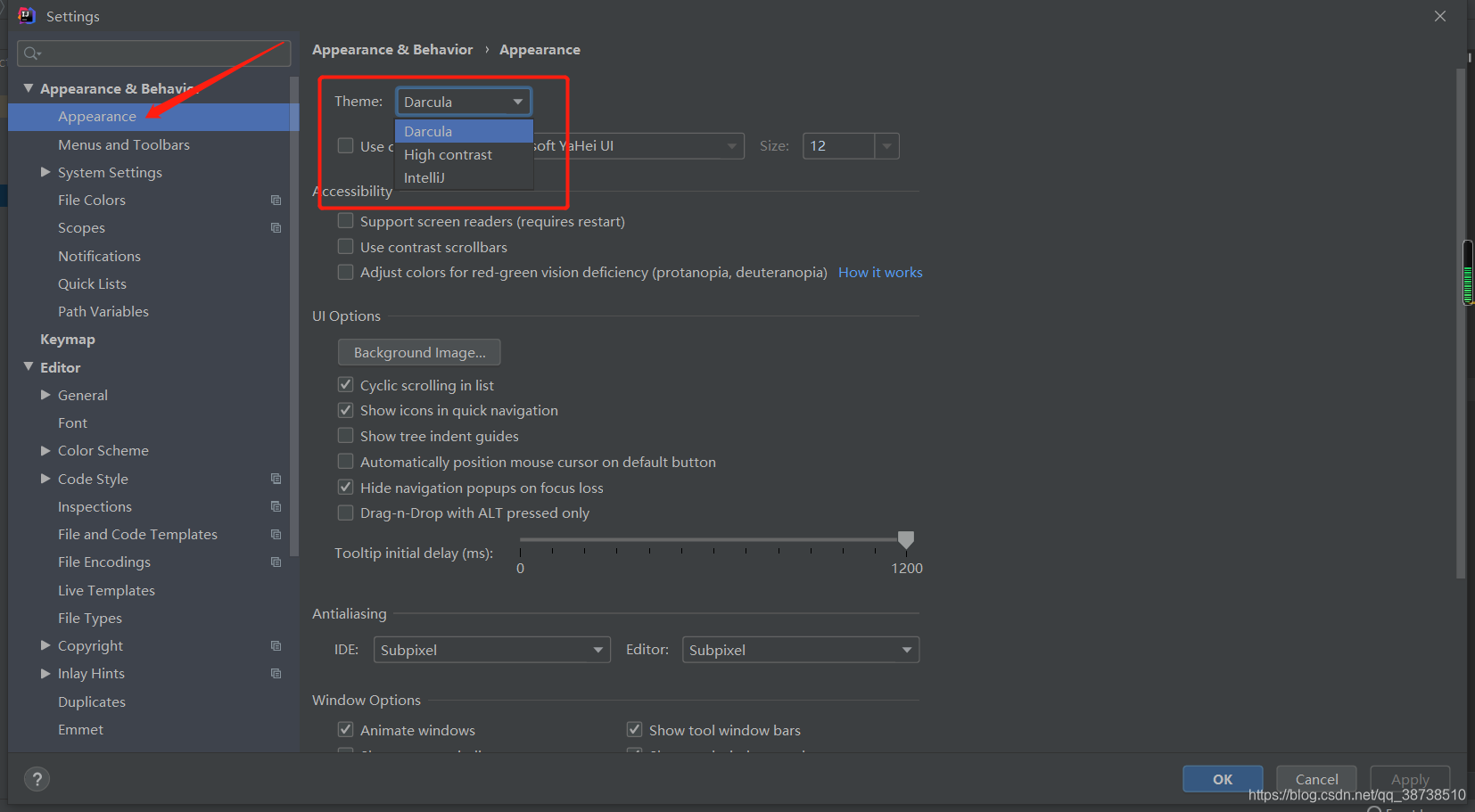Enable Use custom font checkbox
The image size is (1475, 812).
[x=345, y=145]
